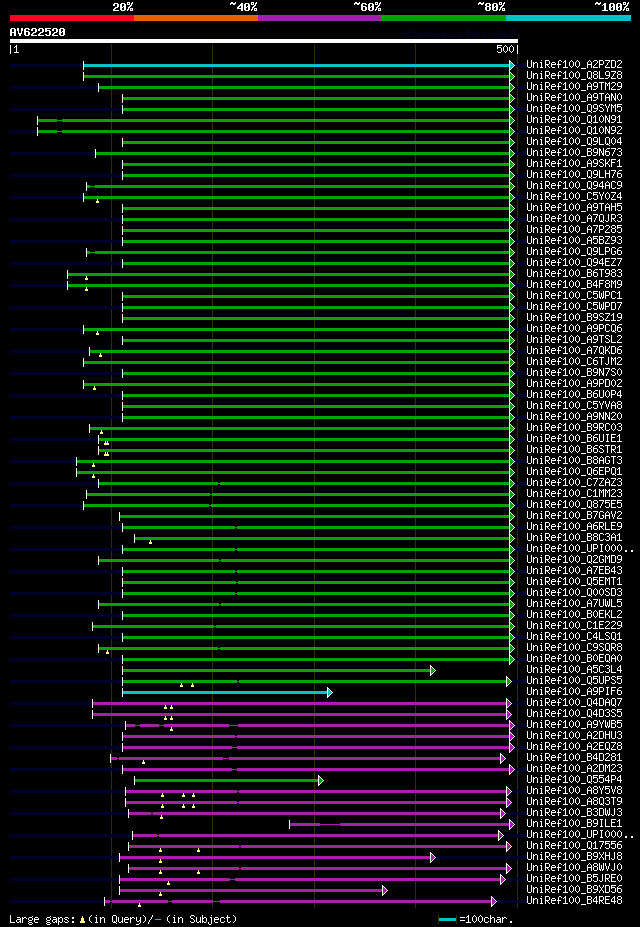The height and width of the screenshot is (927, 640).
Task: Click the UniRef100_B8C3A1 label
Action: click(574, 538)
